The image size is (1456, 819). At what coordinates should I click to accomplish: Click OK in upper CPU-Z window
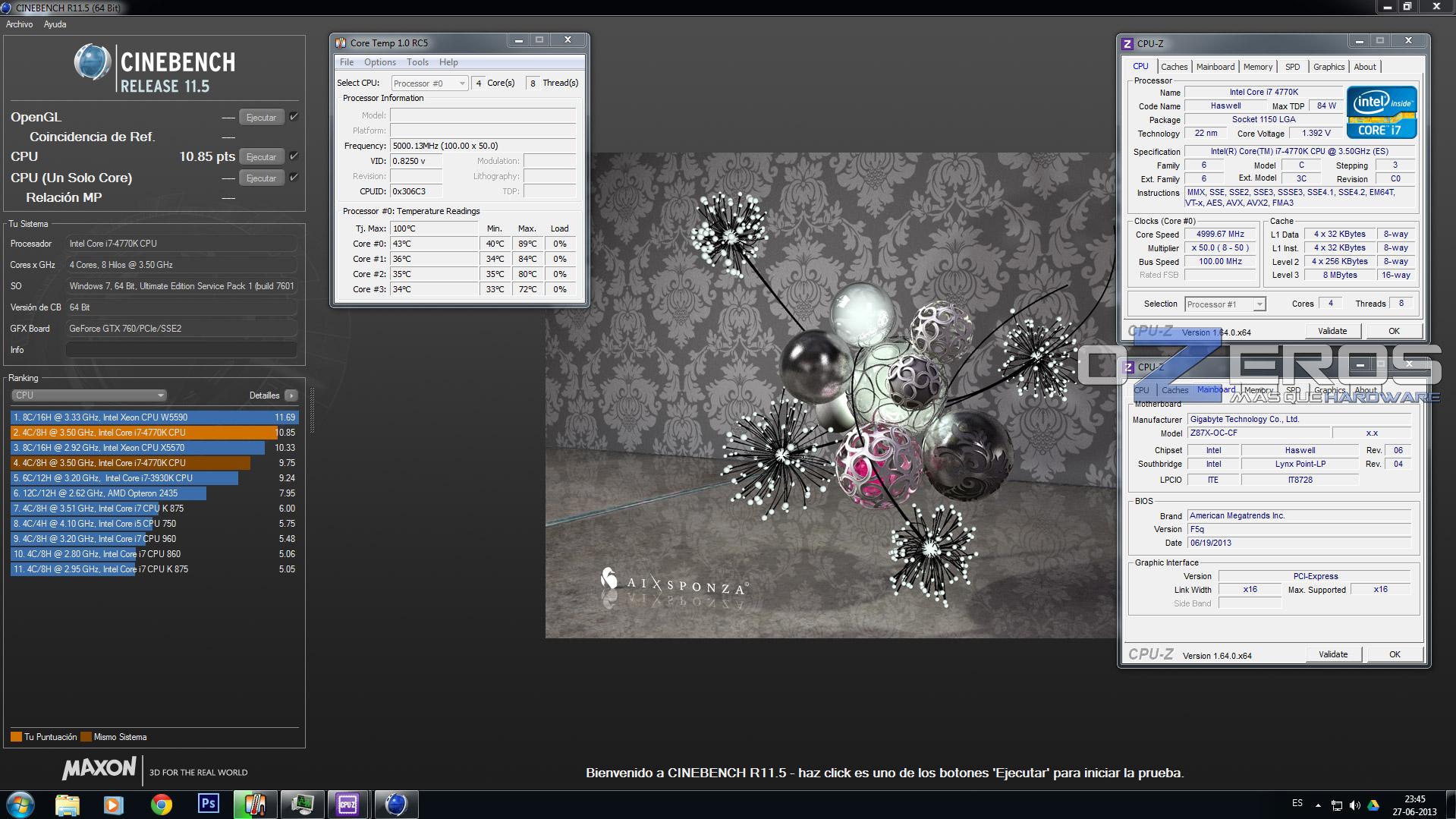pyautogui.click(x=1395, y=331)
